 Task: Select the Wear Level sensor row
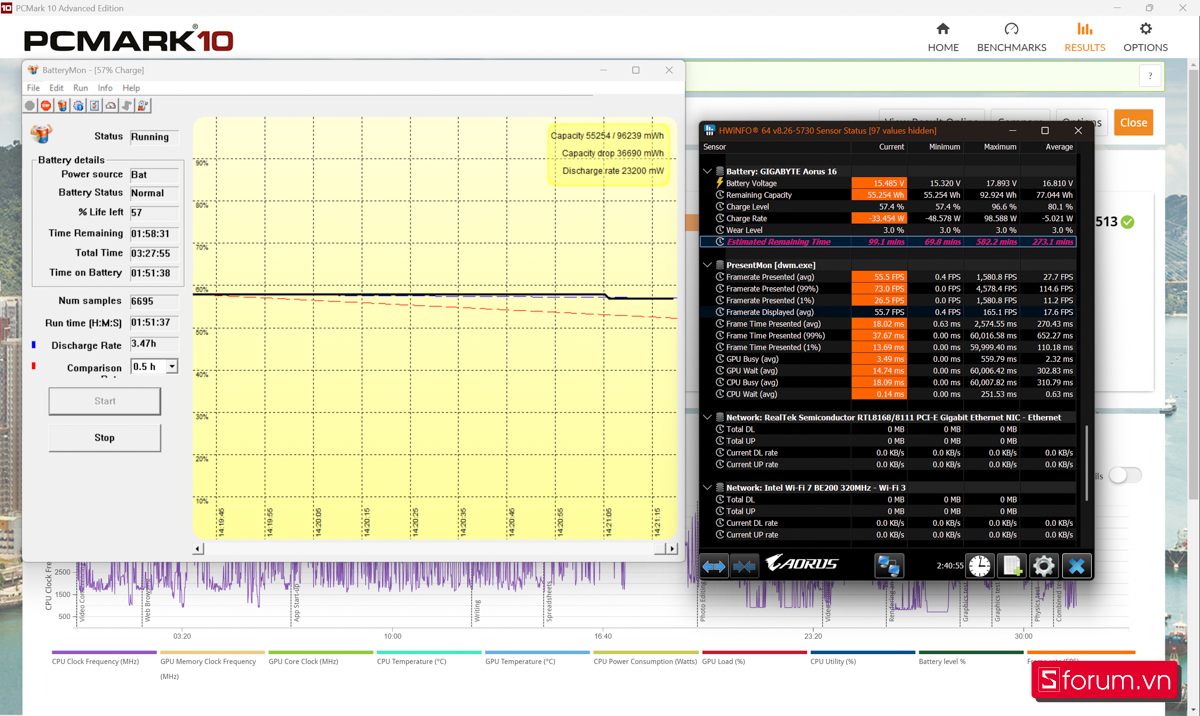coord(889,230)
